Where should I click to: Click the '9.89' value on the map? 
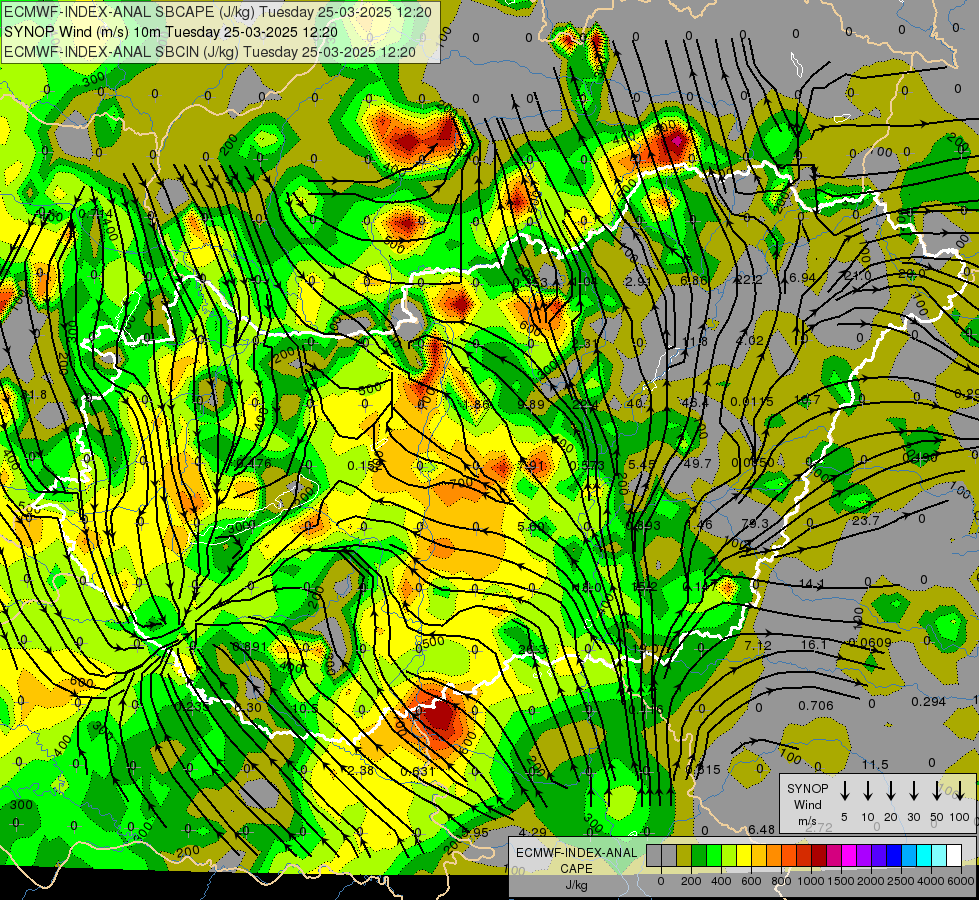click(531, 404)
